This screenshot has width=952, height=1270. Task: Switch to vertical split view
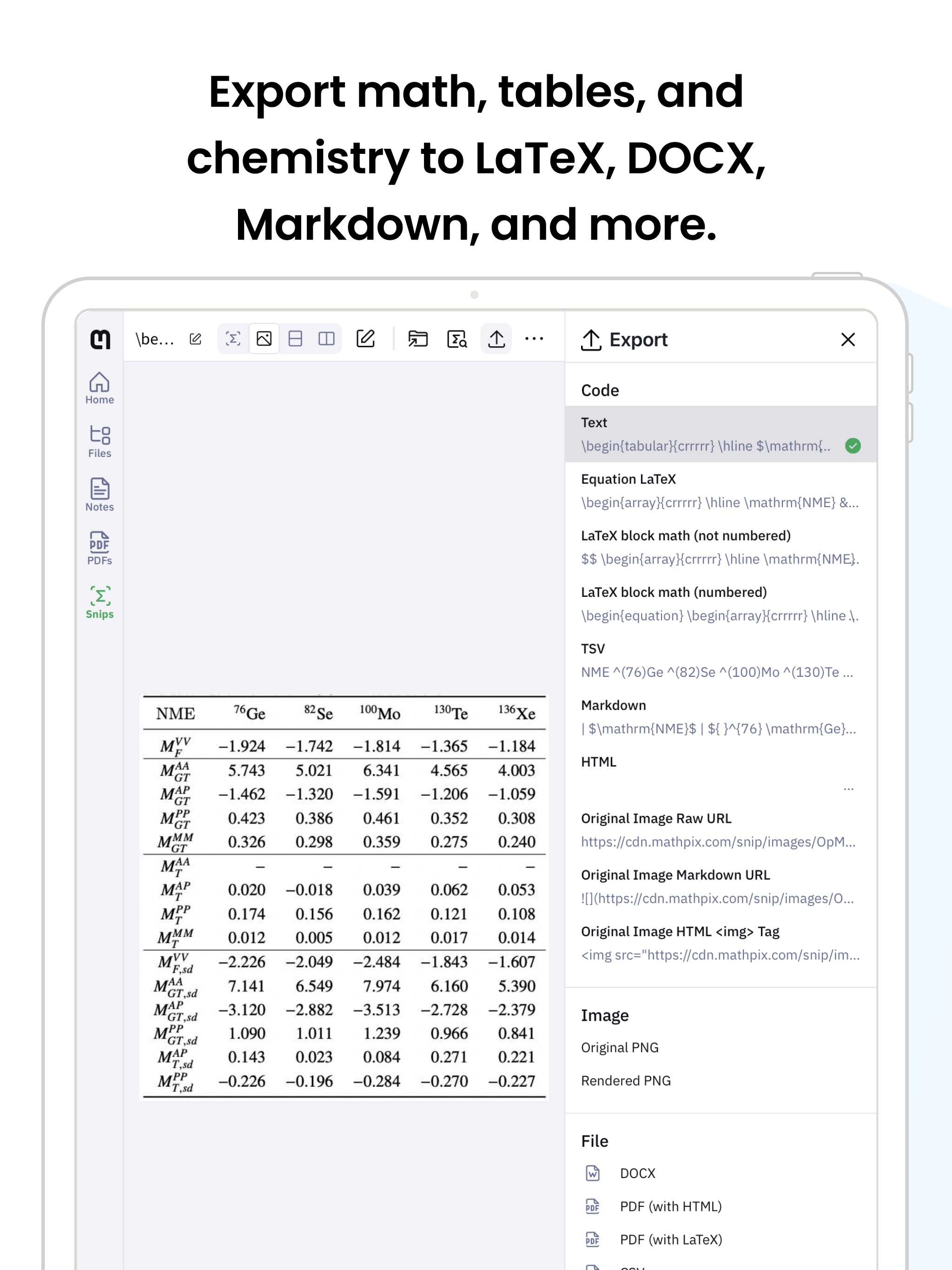[x=295, y=339]
